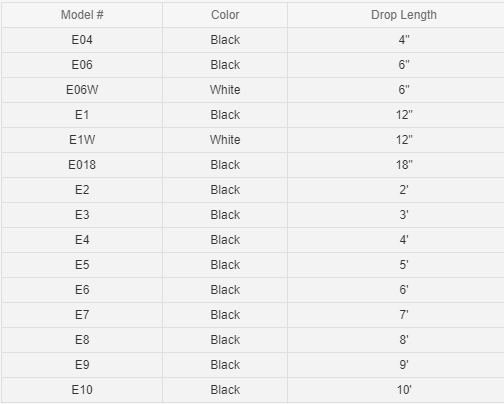Click the 7' drop length cell
The height and width of the screenshot is (404, 504).
(396, 315)
